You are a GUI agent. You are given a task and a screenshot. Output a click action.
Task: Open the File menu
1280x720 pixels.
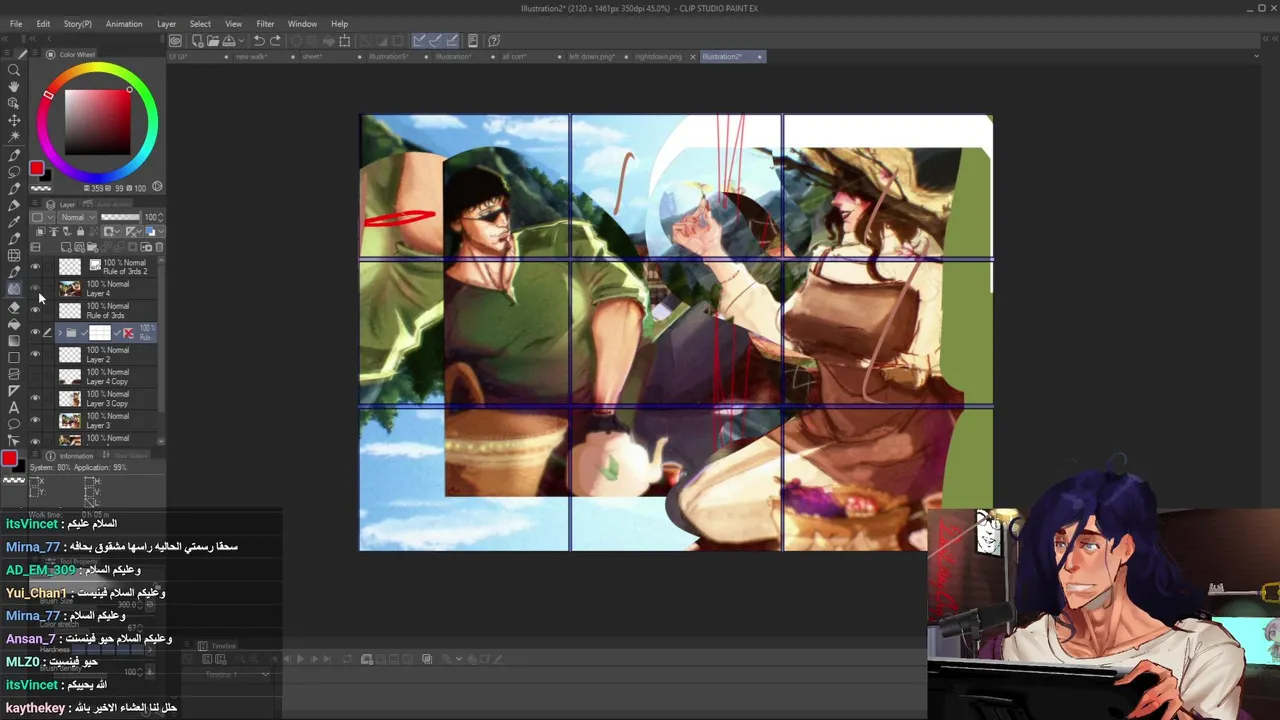click(16, 24)
